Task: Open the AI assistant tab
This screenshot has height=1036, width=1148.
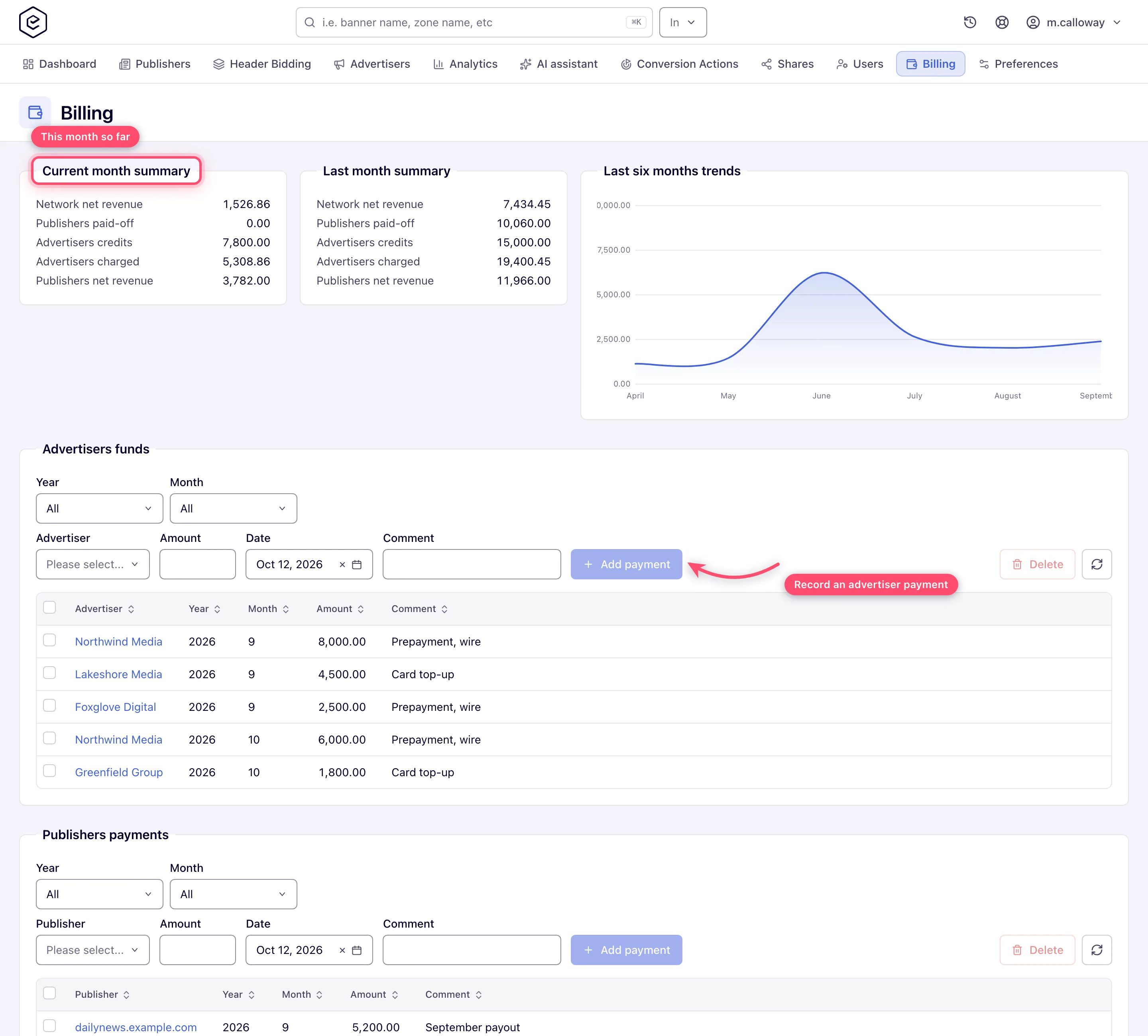Action: pyautogui.click(x=558, y=64)
